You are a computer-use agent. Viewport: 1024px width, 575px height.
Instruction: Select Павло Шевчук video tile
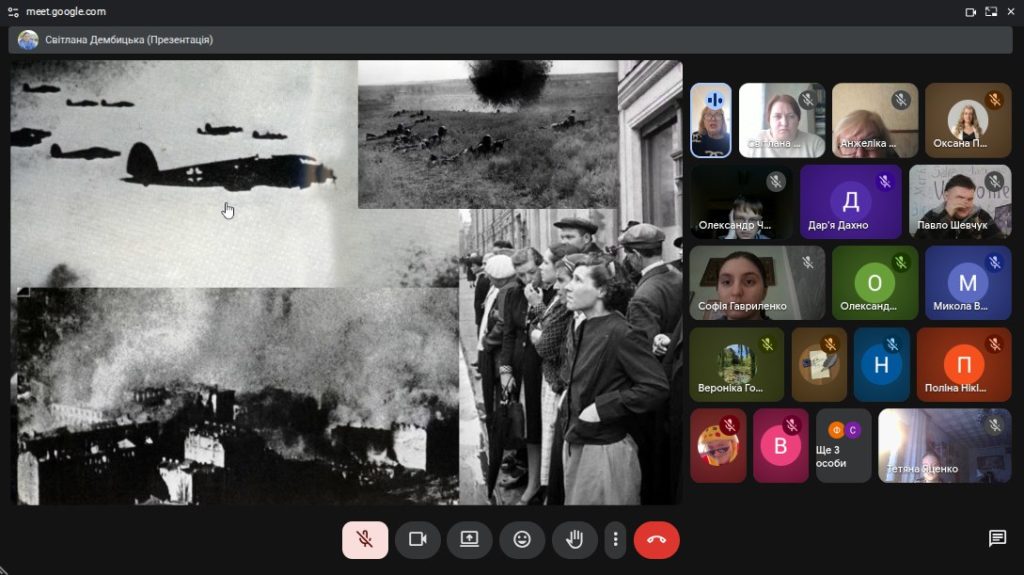(x=960, y=201)
